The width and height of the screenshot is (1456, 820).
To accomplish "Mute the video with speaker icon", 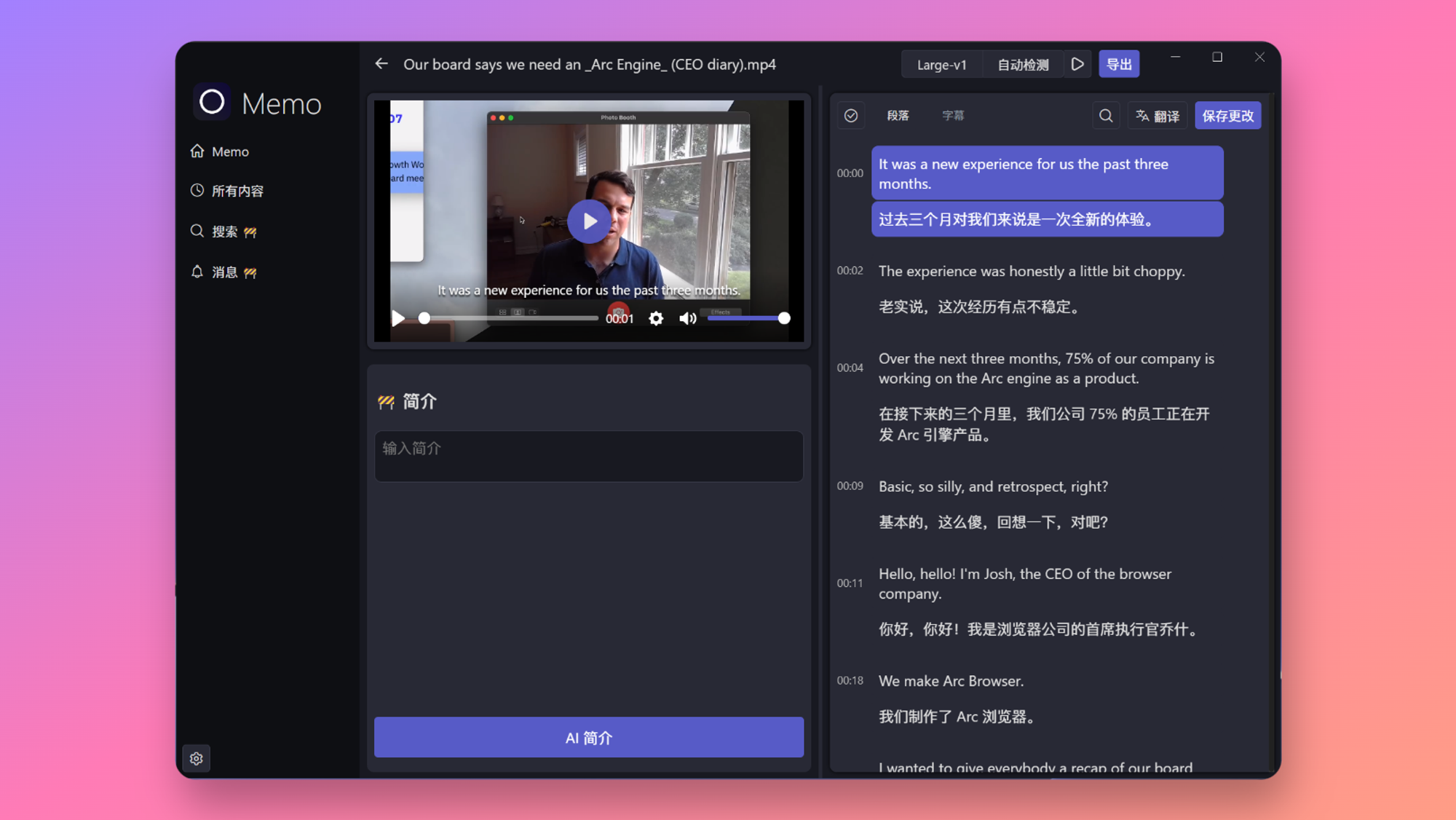I will click(x=687, y=318).
